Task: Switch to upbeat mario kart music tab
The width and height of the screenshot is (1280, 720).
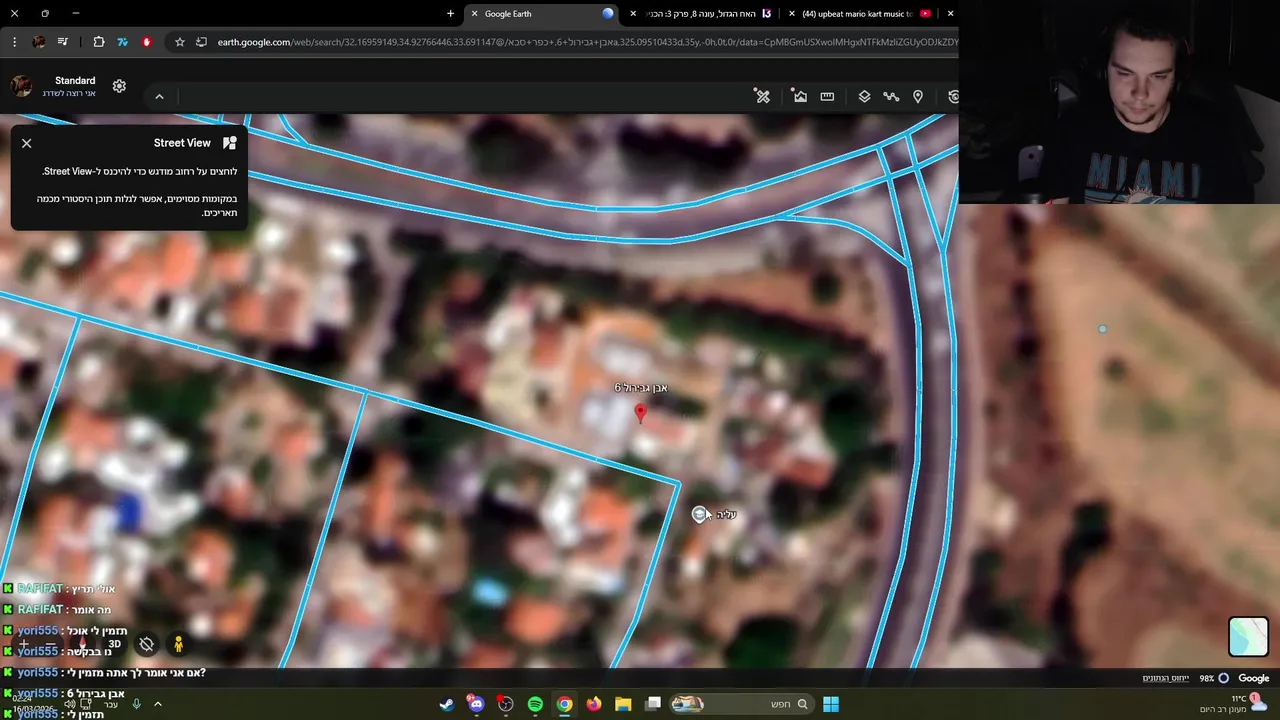Action: click(x=860, y=13)
